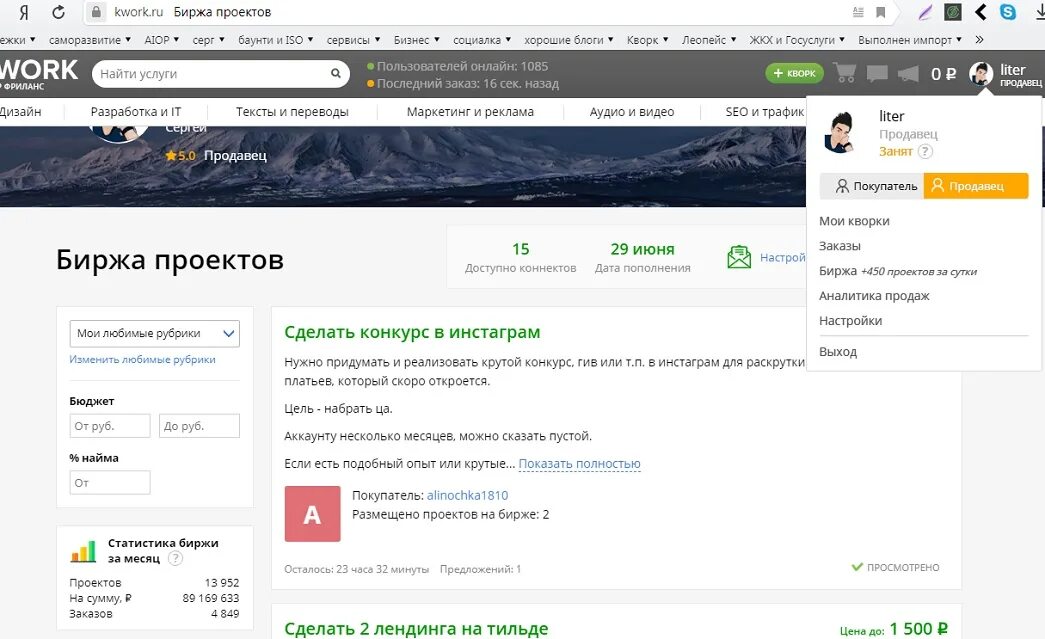Open the Skype extension icon
Image resolution: width=1045 pixels, height=639 pixels.
click(x=1008, y=12)
